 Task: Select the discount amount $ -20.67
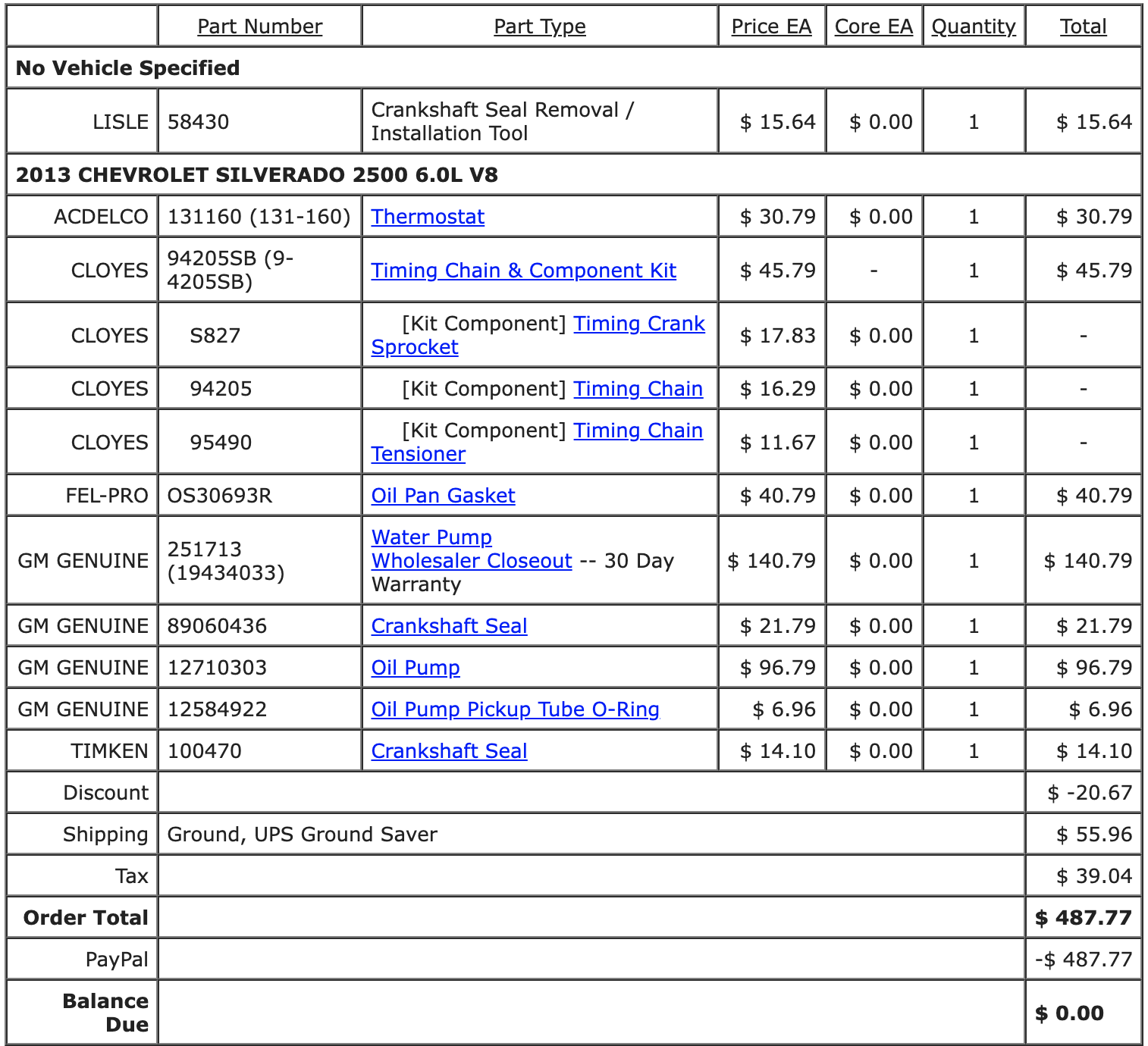pyautogui.click(x=1090, y=793)
